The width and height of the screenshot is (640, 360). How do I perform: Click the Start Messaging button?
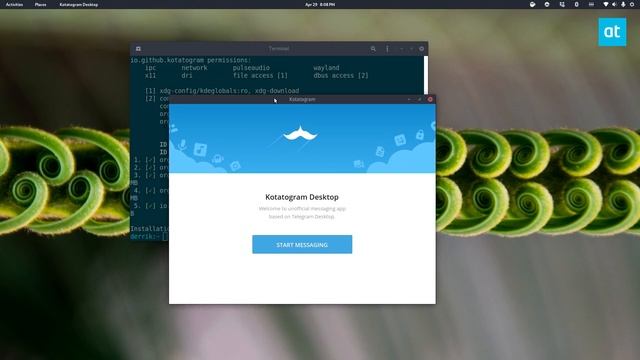tap(302, 244)
